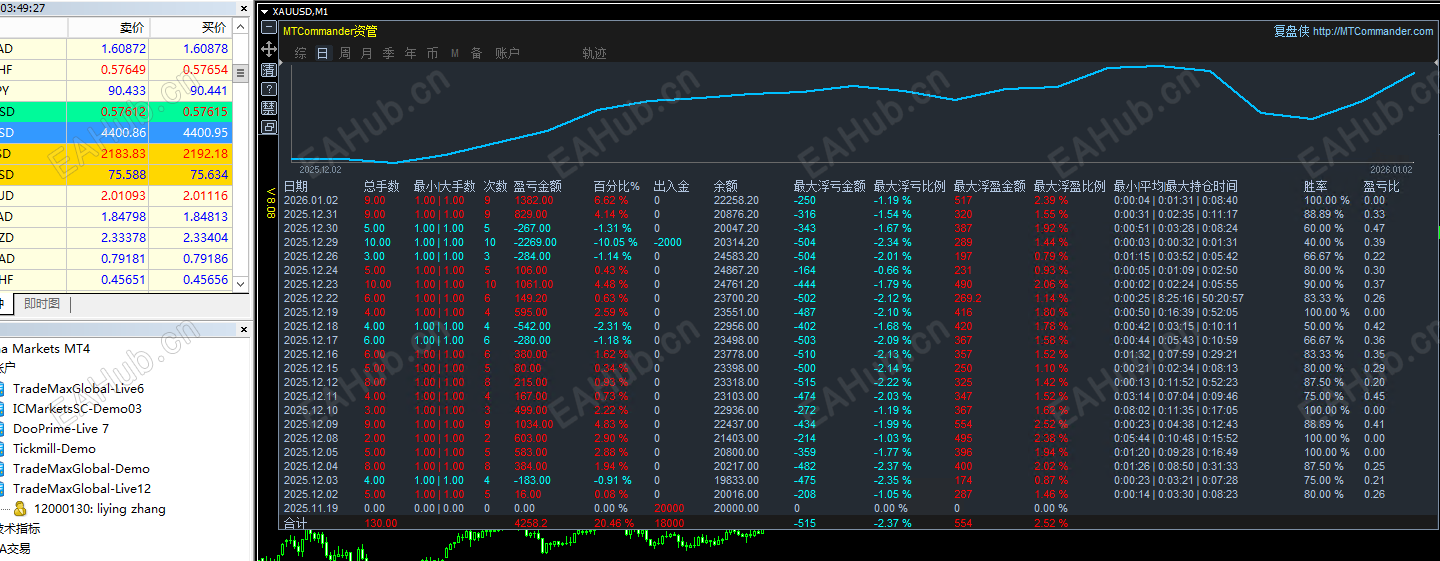Select TradeMaxGlobal-Live6 account server

point(78,388)
